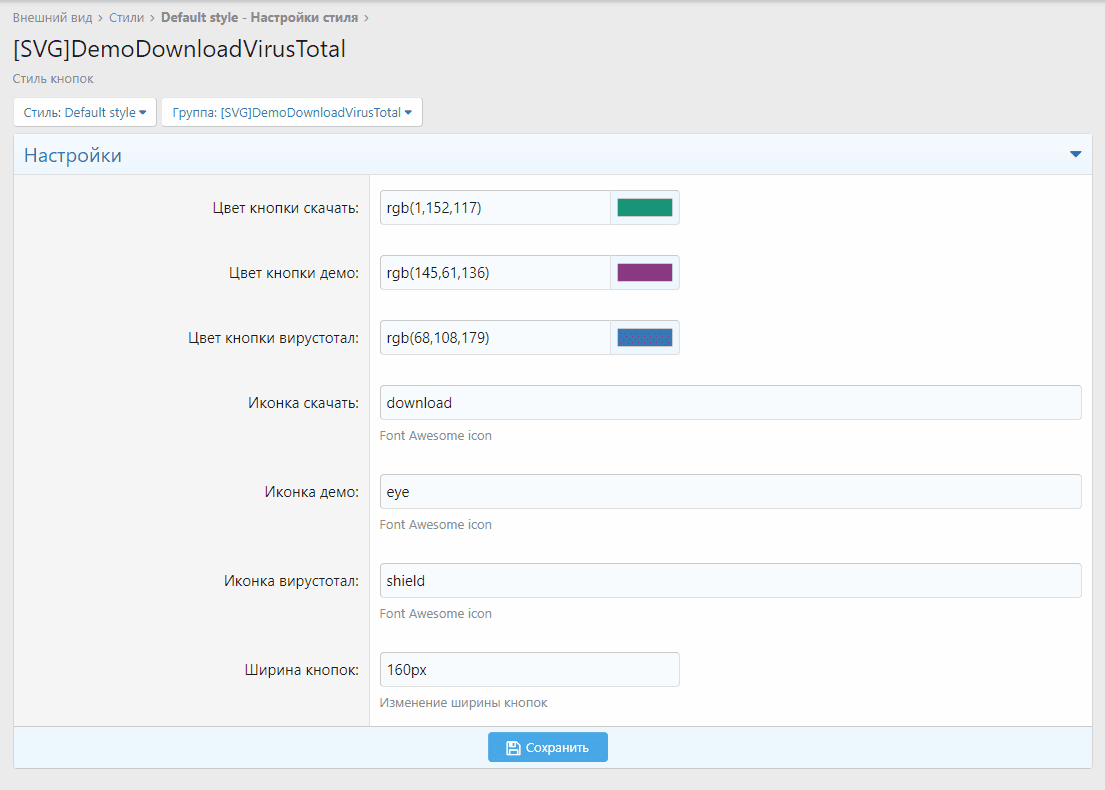Open the purple demo button color swatch
Viewport: 1105px width, 790px height.
coord(644,273)
